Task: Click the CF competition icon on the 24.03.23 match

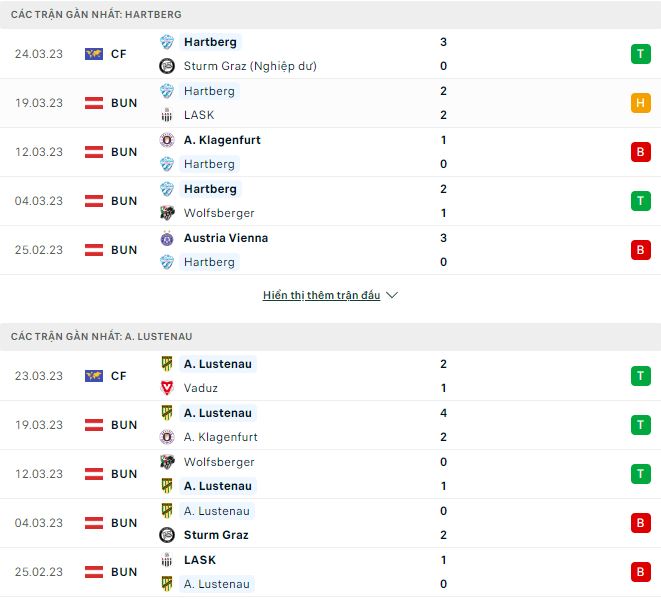Action: [x=94, y=54]
